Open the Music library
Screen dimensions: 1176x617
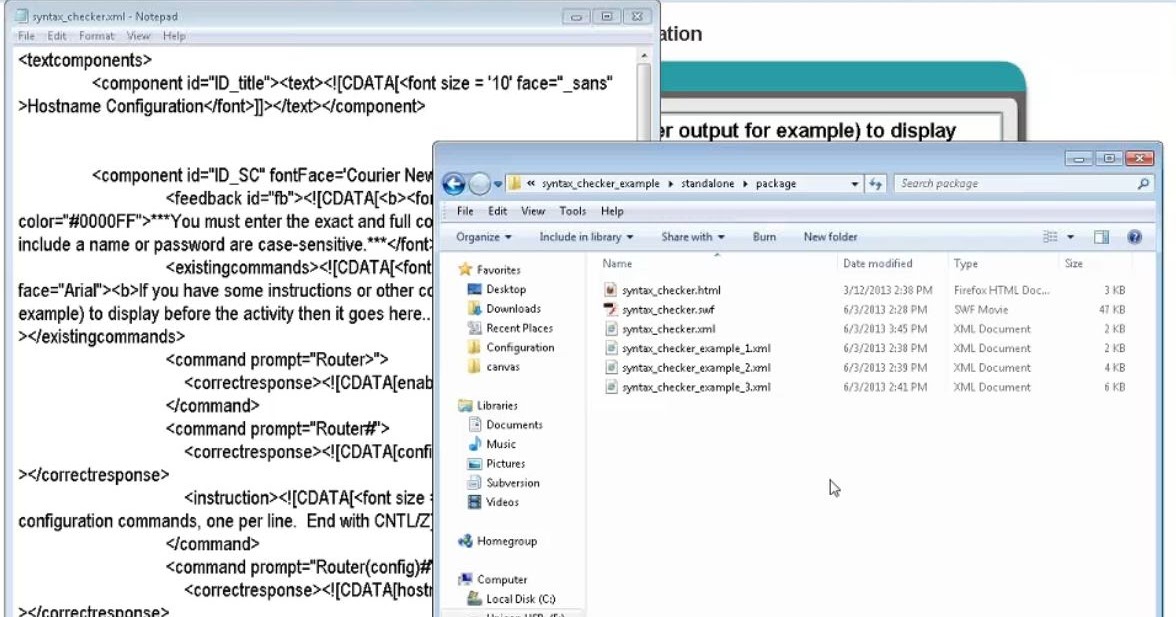[x=500, y=445]
